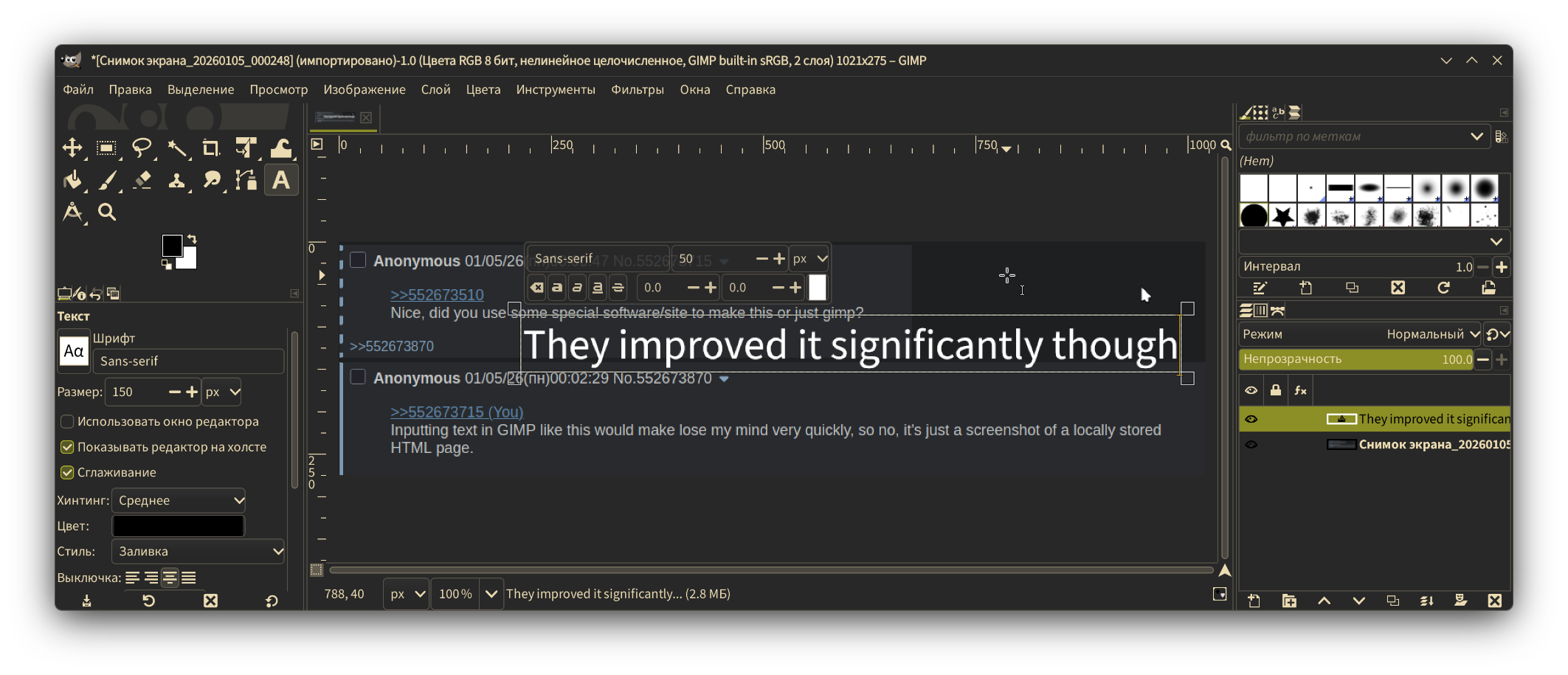Toggle bold in on-canvas text editor
1568x675 pixels.
pyautogui.click(x=557, y=288)
